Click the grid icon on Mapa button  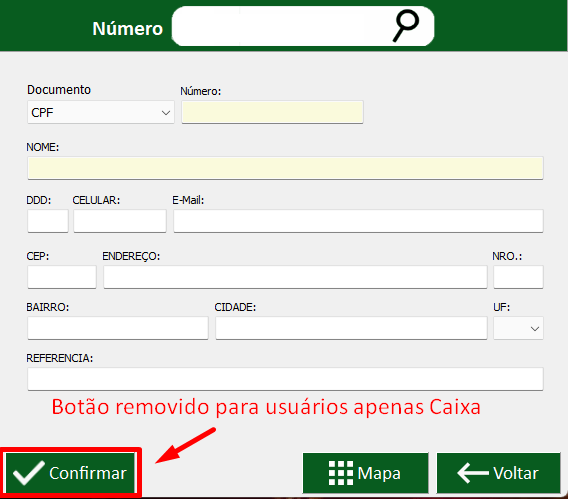[x=341, y=473]
